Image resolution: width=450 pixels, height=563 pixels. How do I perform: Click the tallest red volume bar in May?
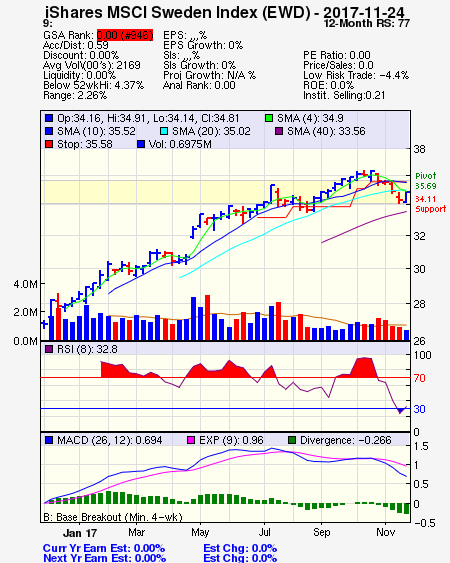point(207,317)
